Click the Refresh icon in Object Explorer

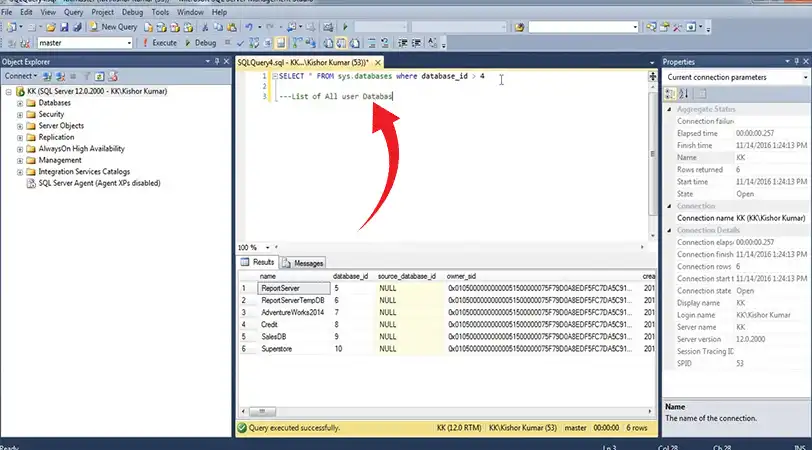[x=99, y=77]
